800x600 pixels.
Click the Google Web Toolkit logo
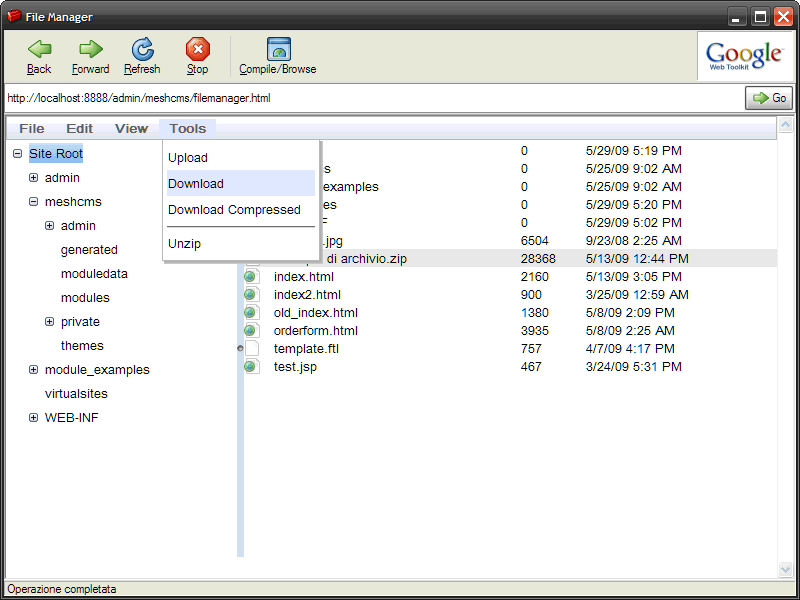pos(744,55)
